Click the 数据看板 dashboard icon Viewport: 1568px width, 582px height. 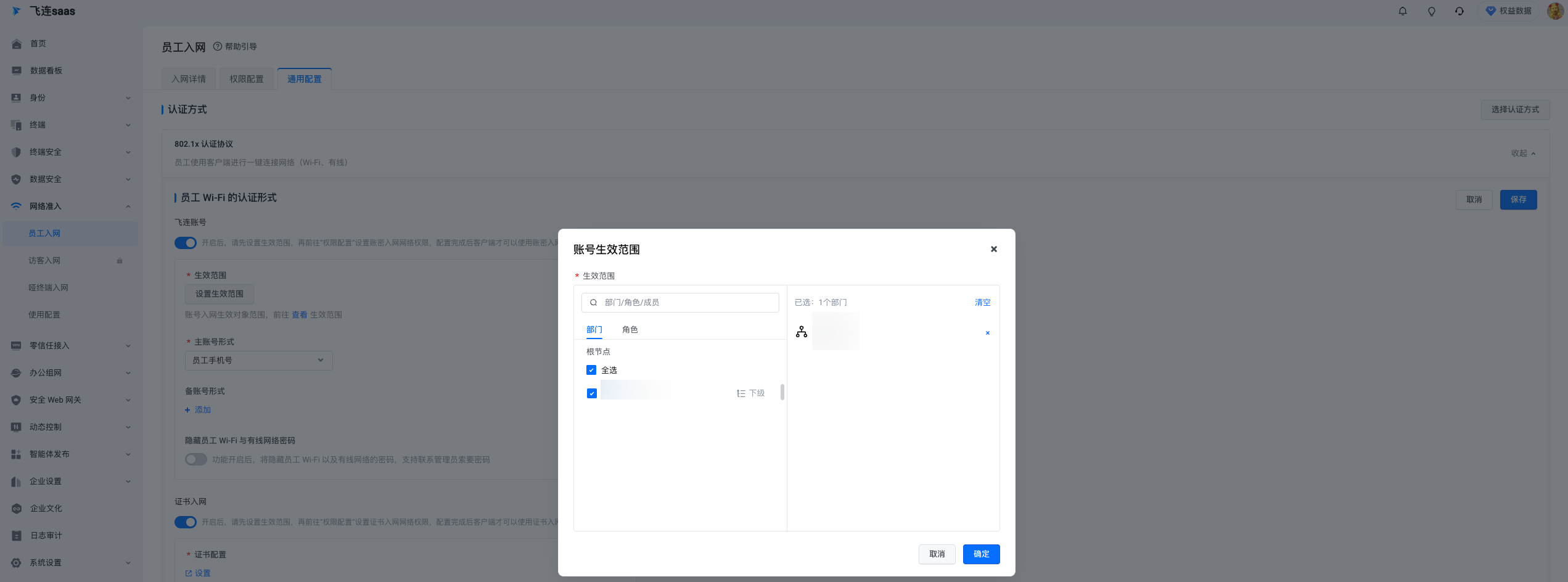coord(17,71)
